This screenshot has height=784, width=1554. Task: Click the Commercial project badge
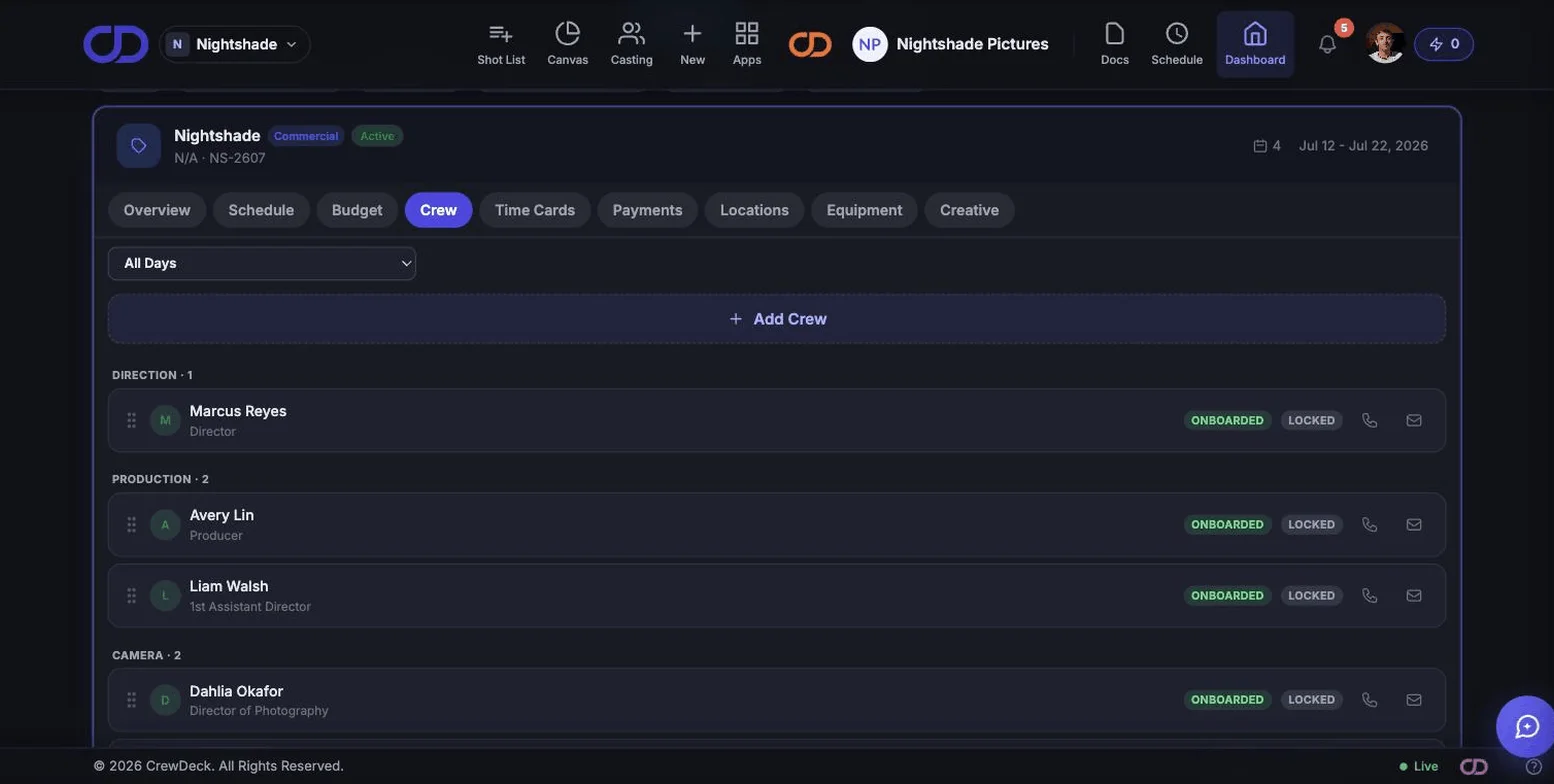point(306,136)
